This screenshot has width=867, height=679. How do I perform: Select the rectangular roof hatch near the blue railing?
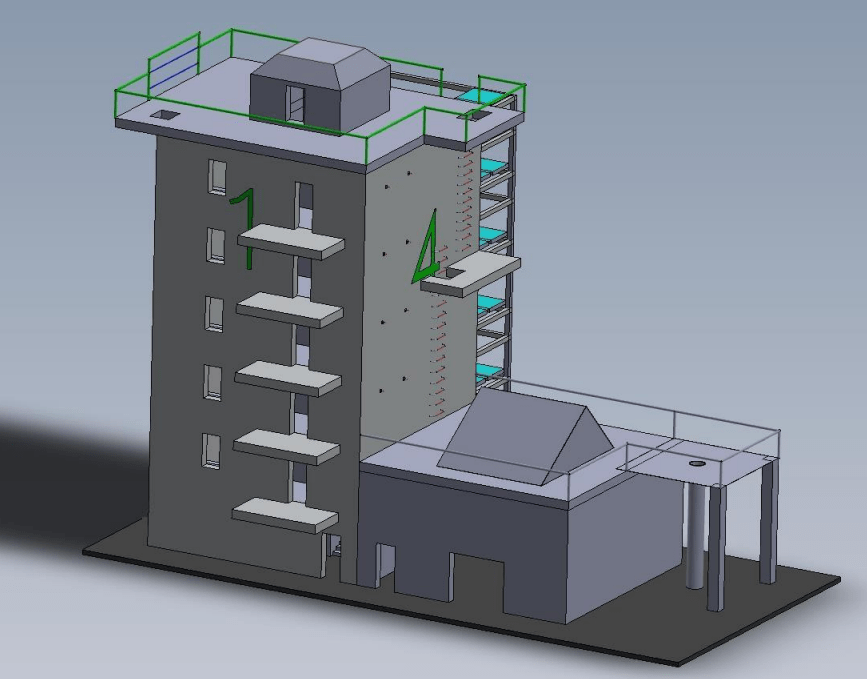[165, 115]
